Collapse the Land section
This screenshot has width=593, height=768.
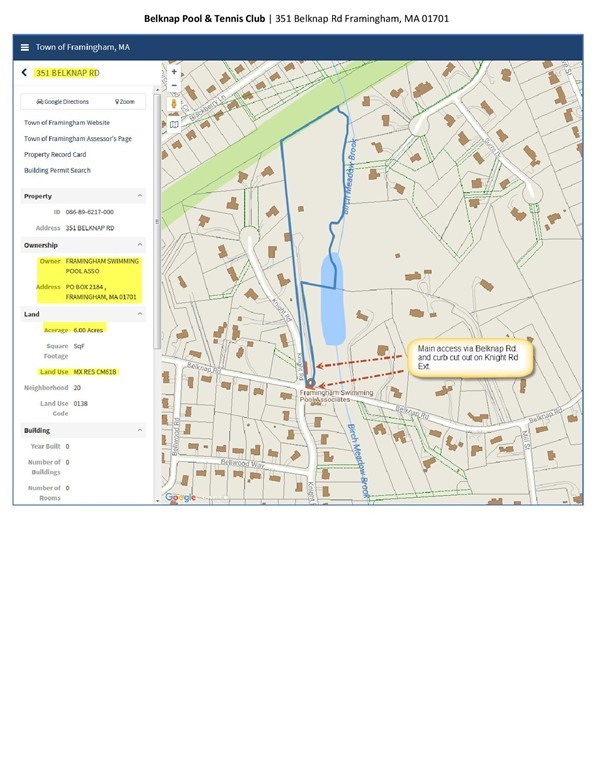pyautogui.click(x=140, y=314)
